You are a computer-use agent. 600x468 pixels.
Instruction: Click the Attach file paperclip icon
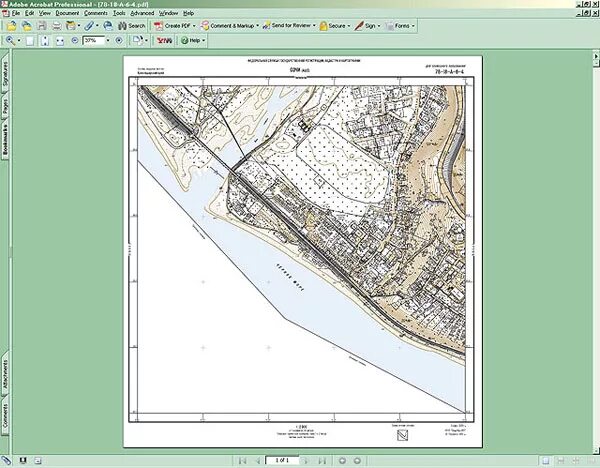(89, 26)
